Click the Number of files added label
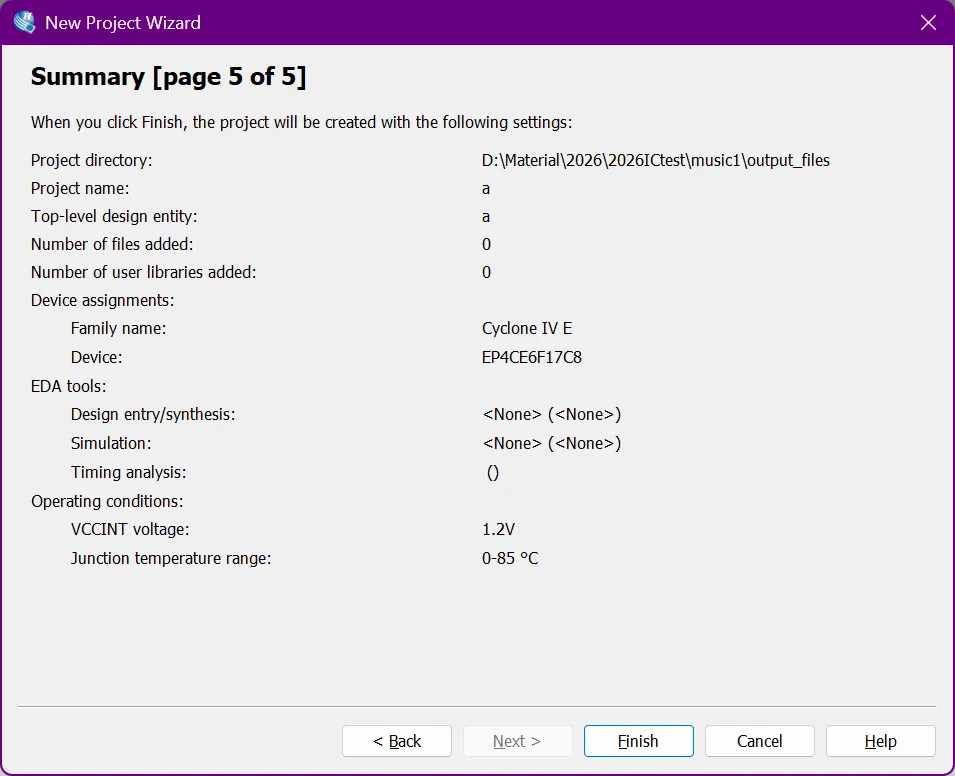Image resolution: width=955 pixels, height=776 pixels. (112, 244)
